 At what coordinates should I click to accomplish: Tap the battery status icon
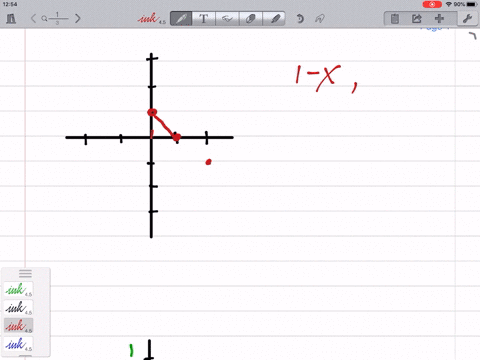pos(472,4)
